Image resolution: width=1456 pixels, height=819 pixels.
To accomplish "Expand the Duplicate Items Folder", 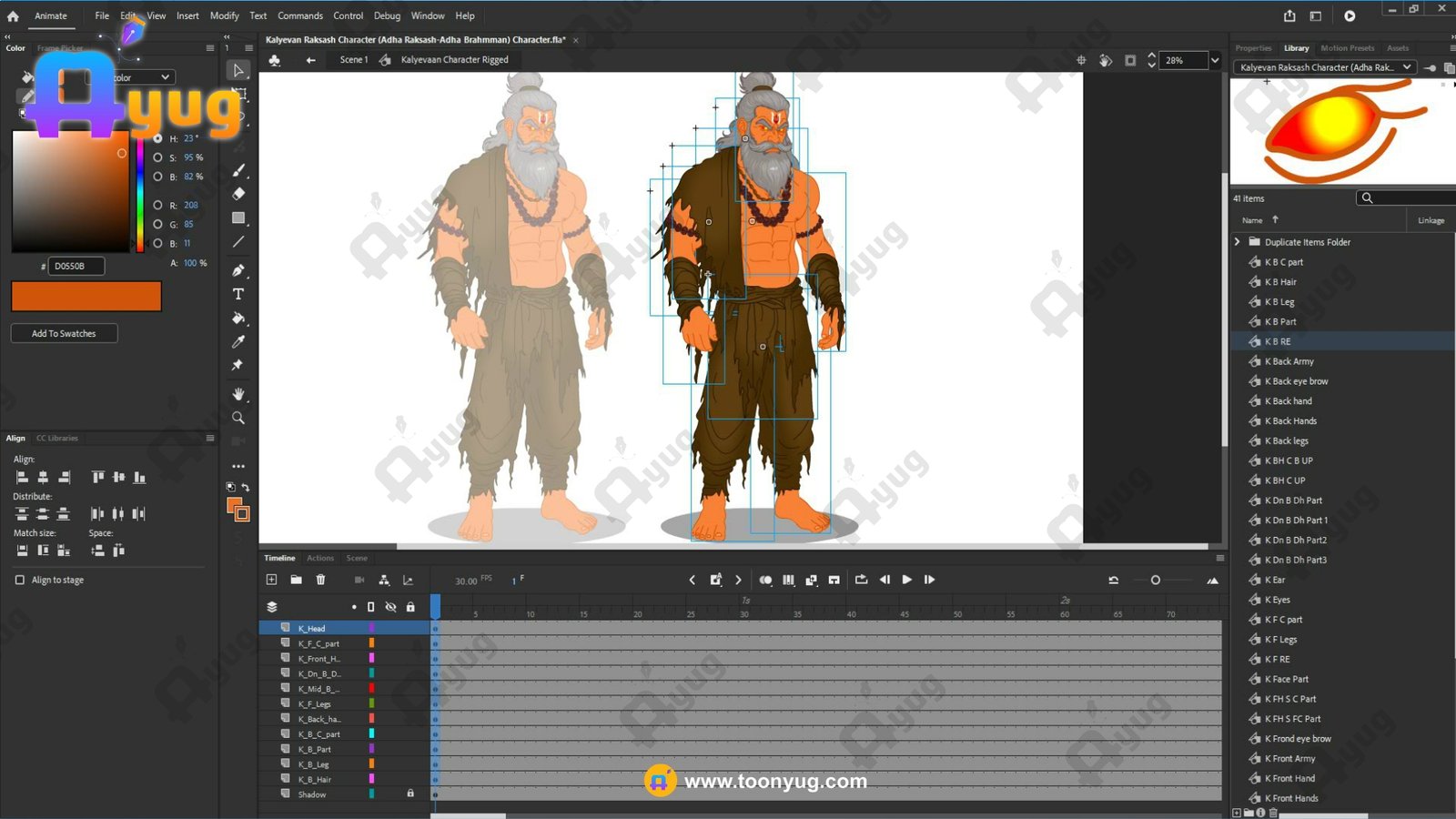I will click(1238, 242).
